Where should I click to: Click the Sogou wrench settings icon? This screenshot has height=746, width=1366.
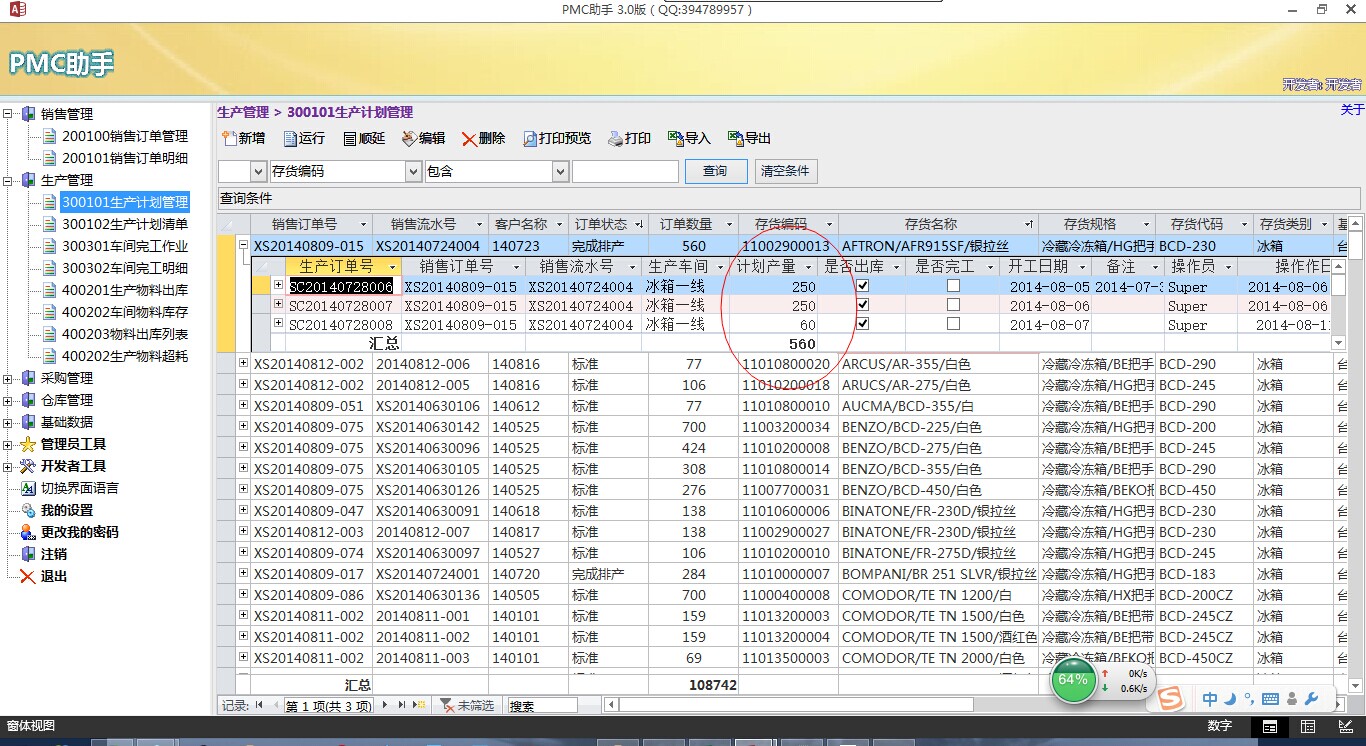[1312, 699]
